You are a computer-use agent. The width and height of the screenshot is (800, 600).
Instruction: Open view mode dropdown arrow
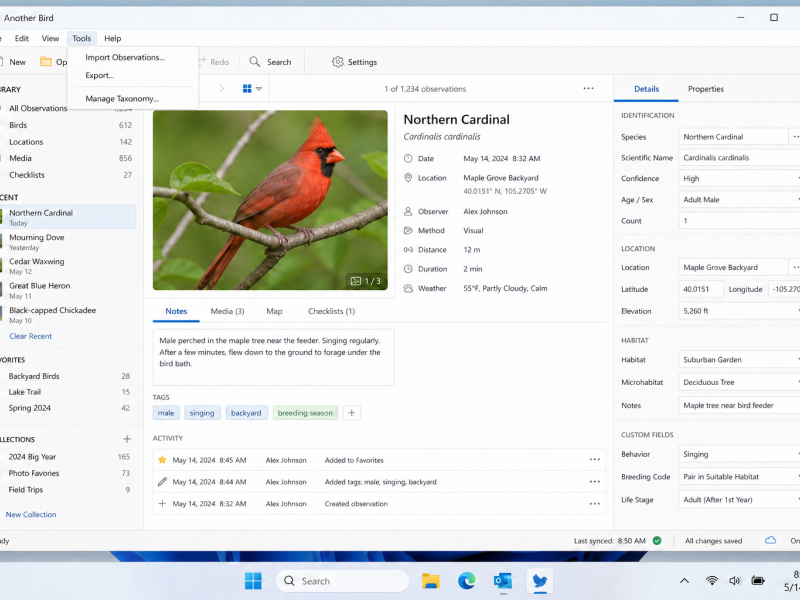[x=259, y=89]
